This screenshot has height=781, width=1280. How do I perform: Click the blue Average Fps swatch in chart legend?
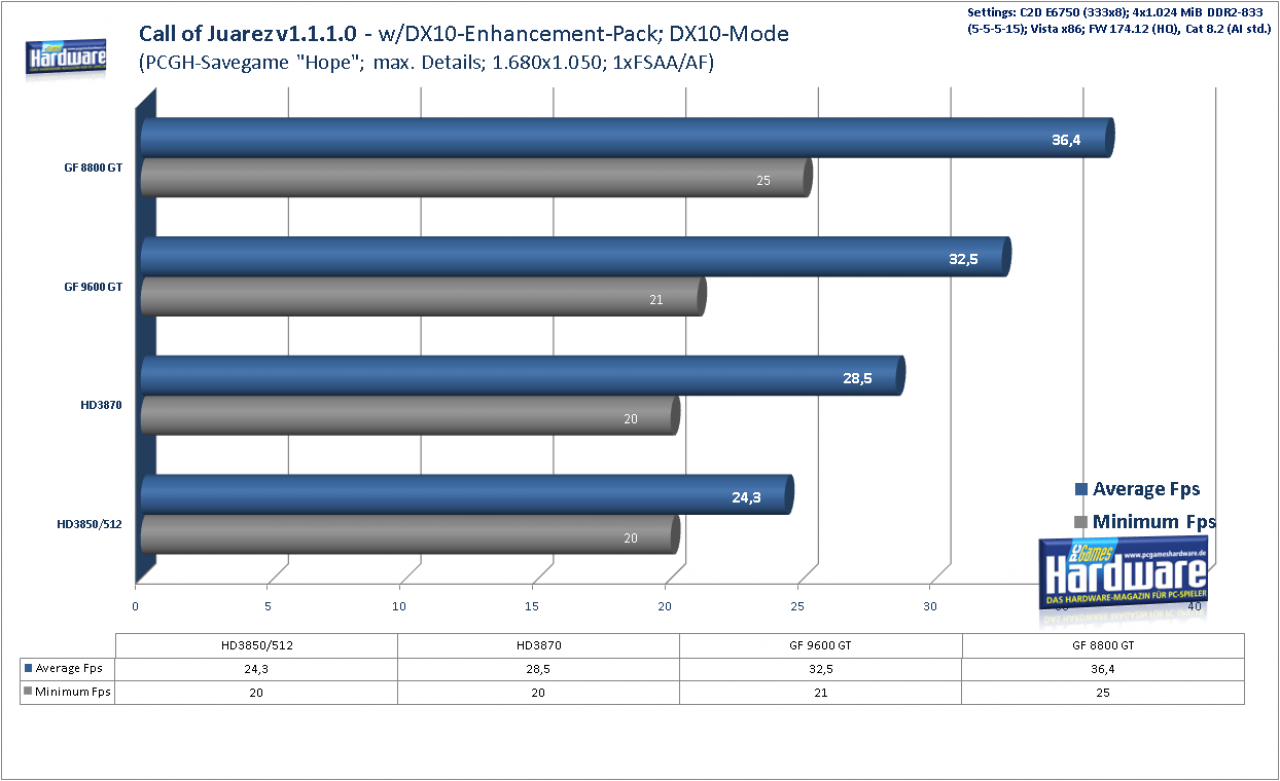(x=1081, y=490)
